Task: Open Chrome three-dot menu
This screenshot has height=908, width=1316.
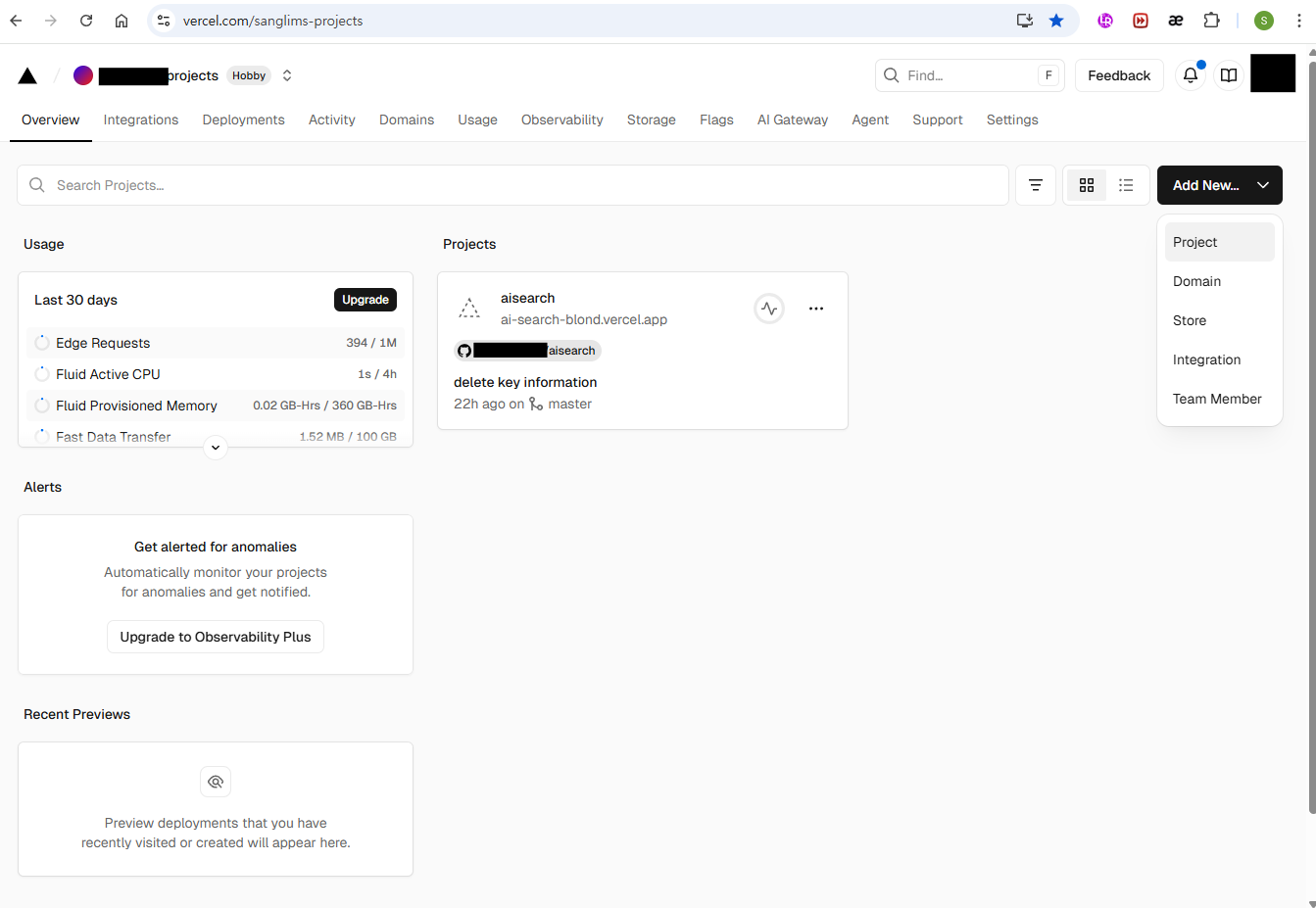Action: pos(1299,21)
